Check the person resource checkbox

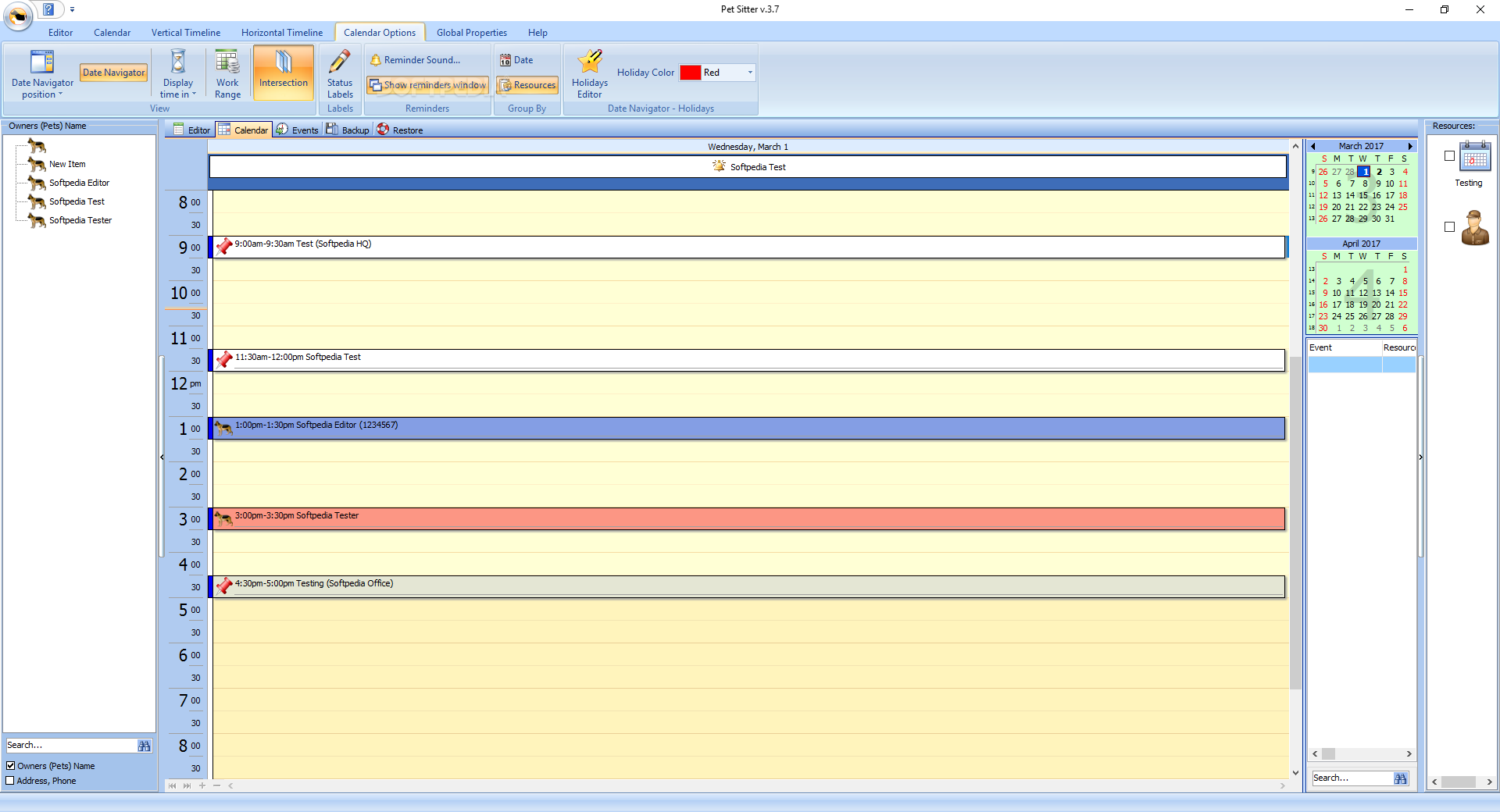(x=1449, y=227)
